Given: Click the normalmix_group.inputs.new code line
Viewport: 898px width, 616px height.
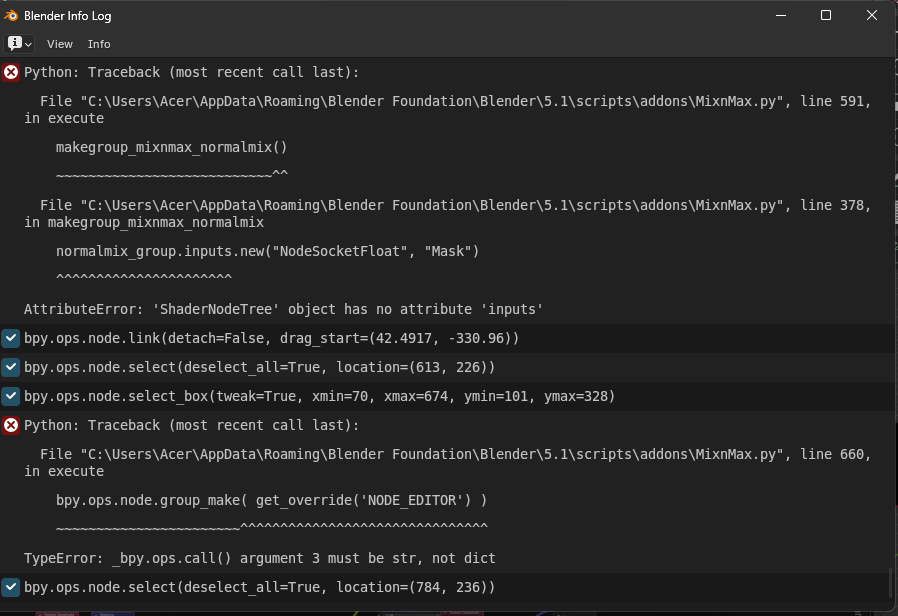Looking at the screenshot, I should pyautogui.click(x=267, y=251).
